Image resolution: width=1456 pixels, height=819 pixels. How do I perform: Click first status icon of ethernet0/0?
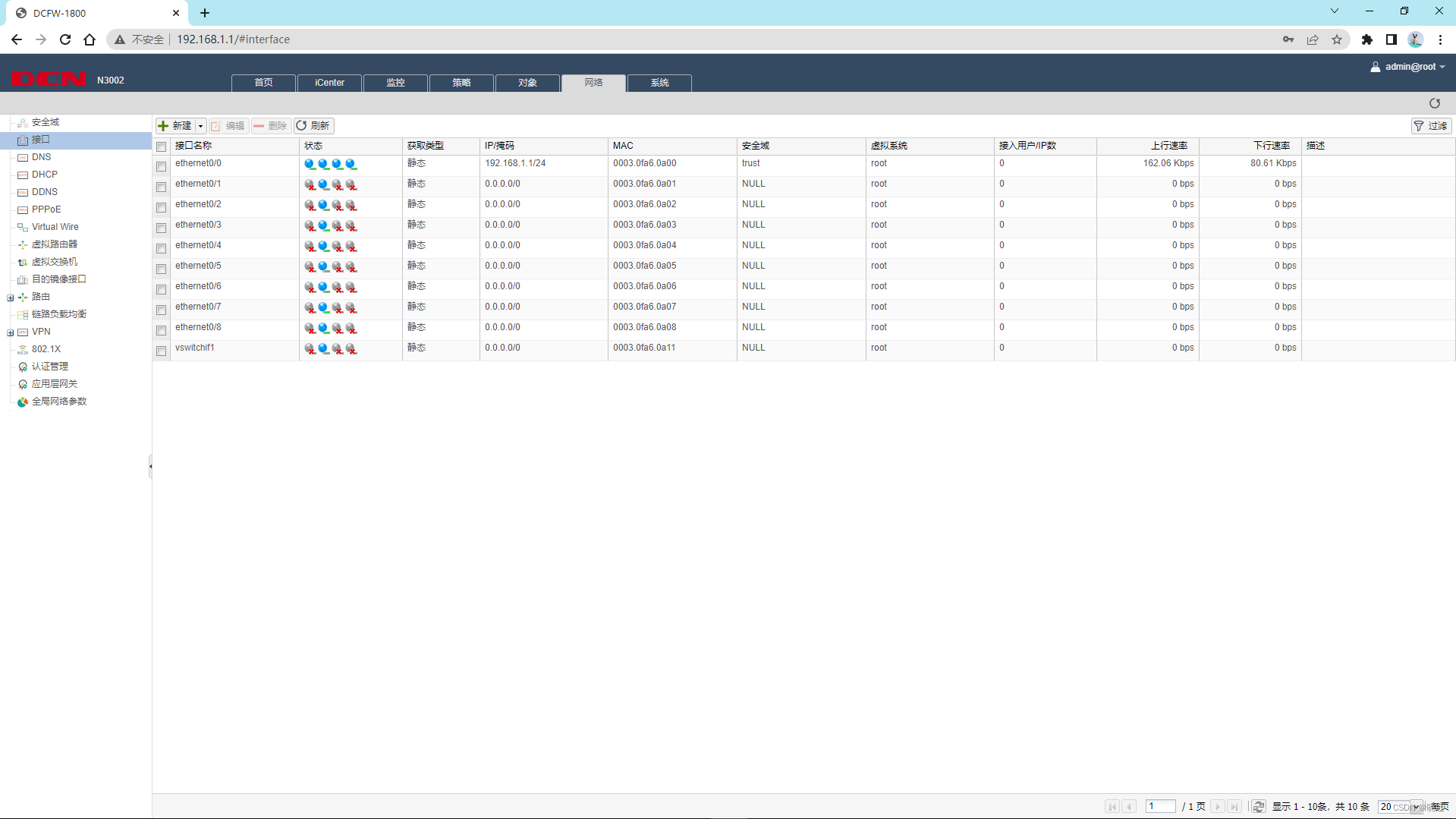310,164
